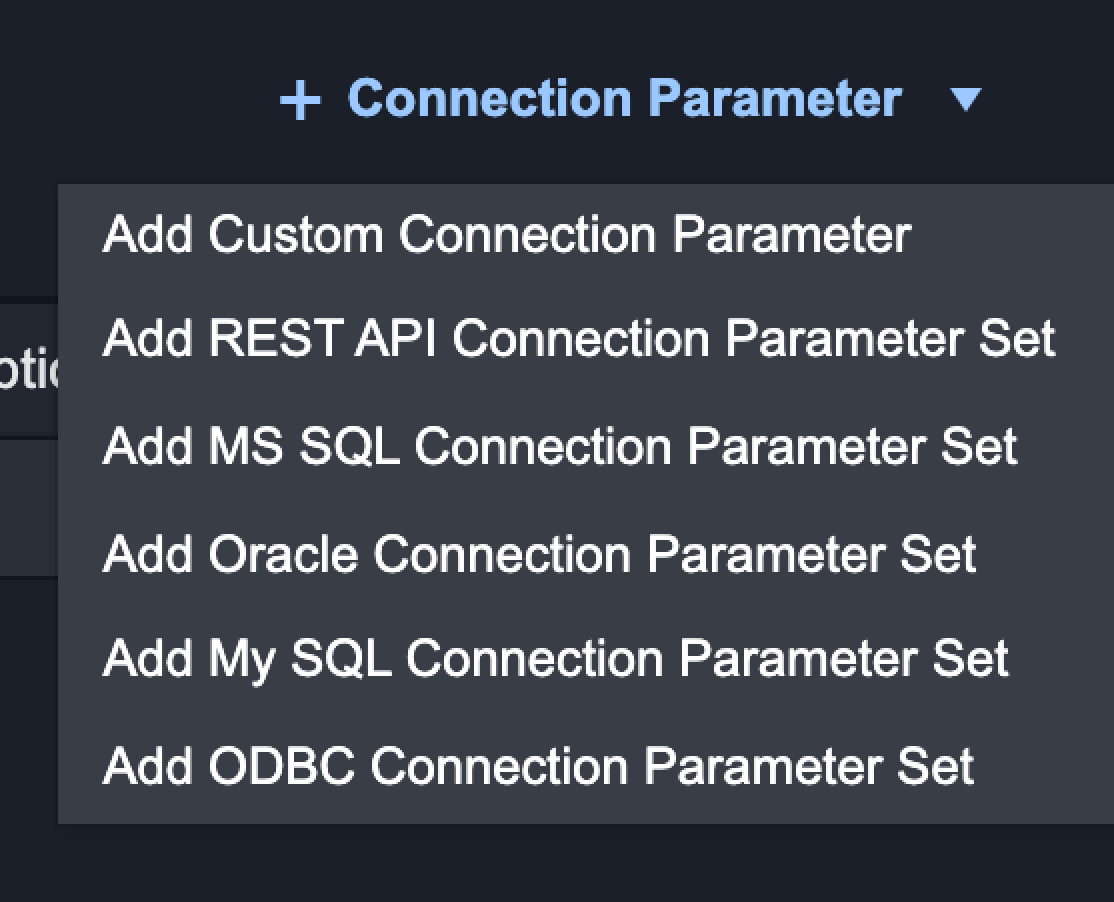Click the empty table row left of menu

coord(28,508)
